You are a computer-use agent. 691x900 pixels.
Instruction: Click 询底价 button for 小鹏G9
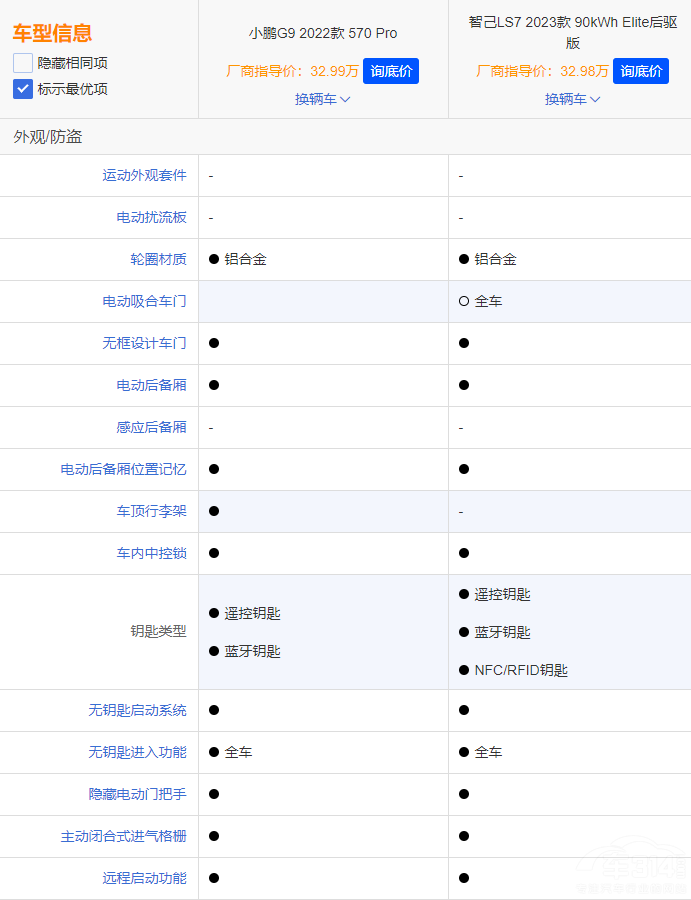[x=391, y=71]
